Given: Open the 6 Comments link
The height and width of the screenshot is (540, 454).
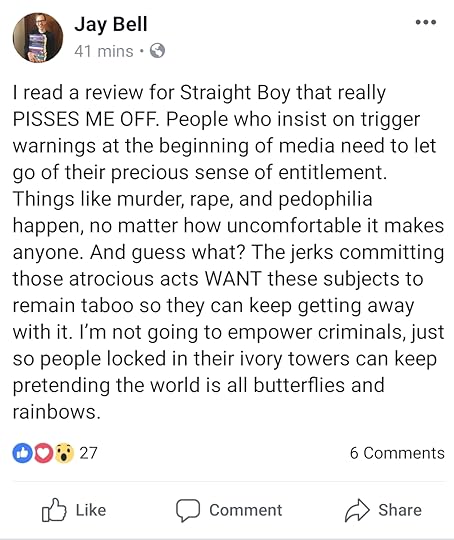Looking at the screenshot, I should 397,453.
